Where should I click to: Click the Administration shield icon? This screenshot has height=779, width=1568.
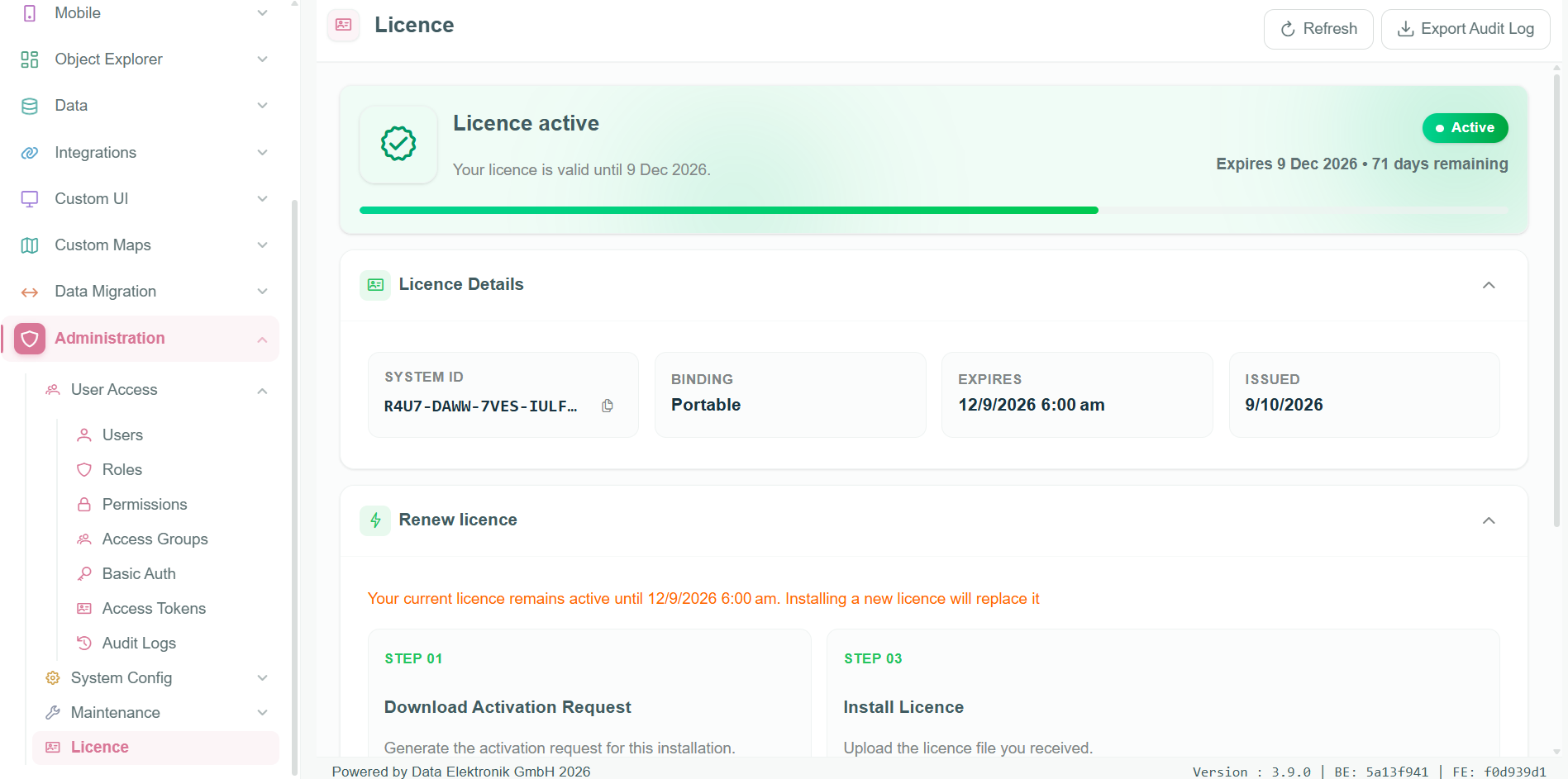click(x=30, y=339)
